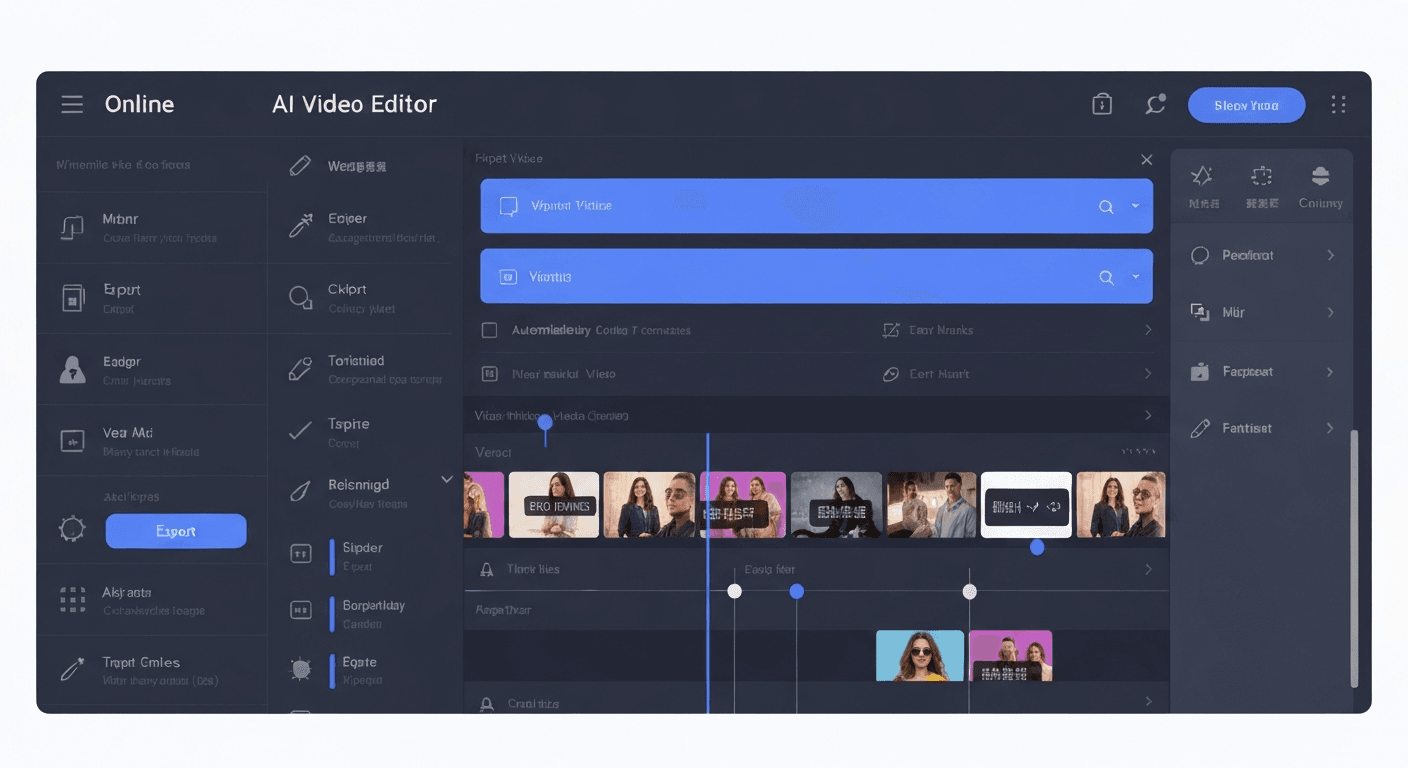Viewport: 1408px width, 768px height.
Task: Select the pink clip thumbnail in the timeline
Action: point(743,504)
